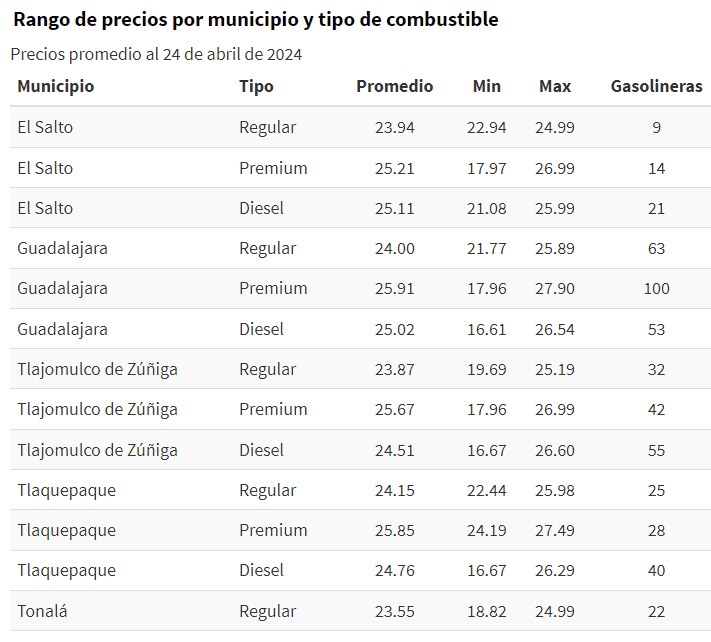Viewport: 711px width, 642px height.
Task: Click the Tonalá Regular average 23.55
Action: pyautogui.click(x=394, y=611)
